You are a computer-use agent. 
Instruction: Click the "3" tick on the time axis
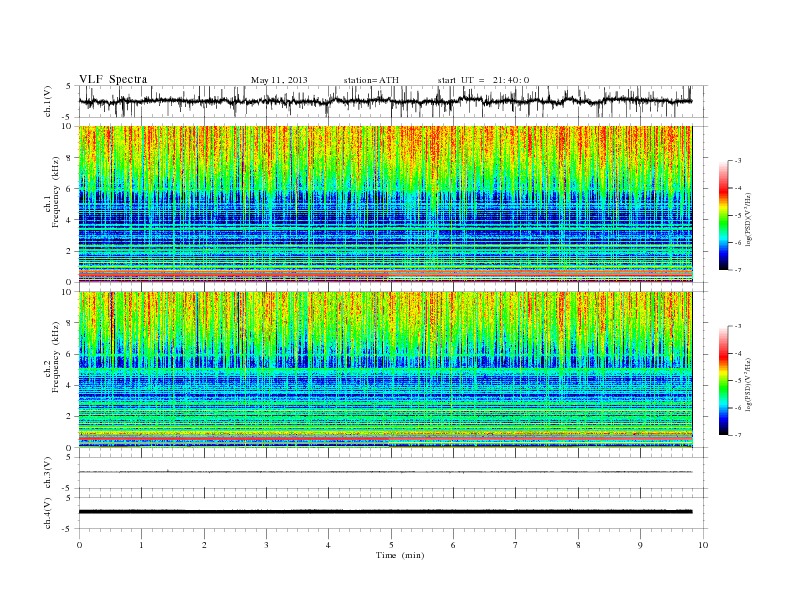click(x=266, y=545)
